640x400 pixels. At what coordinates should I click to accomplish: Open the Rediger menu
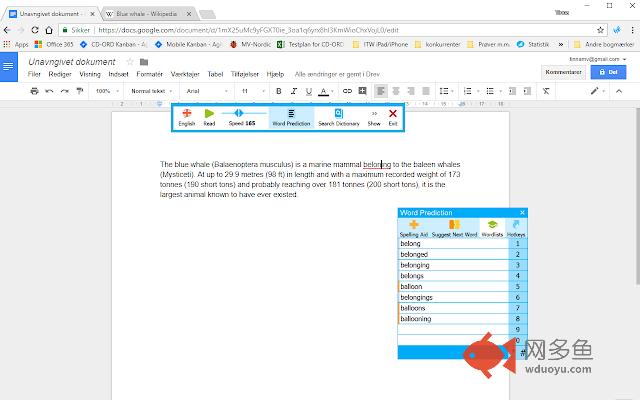click(60, 74)
